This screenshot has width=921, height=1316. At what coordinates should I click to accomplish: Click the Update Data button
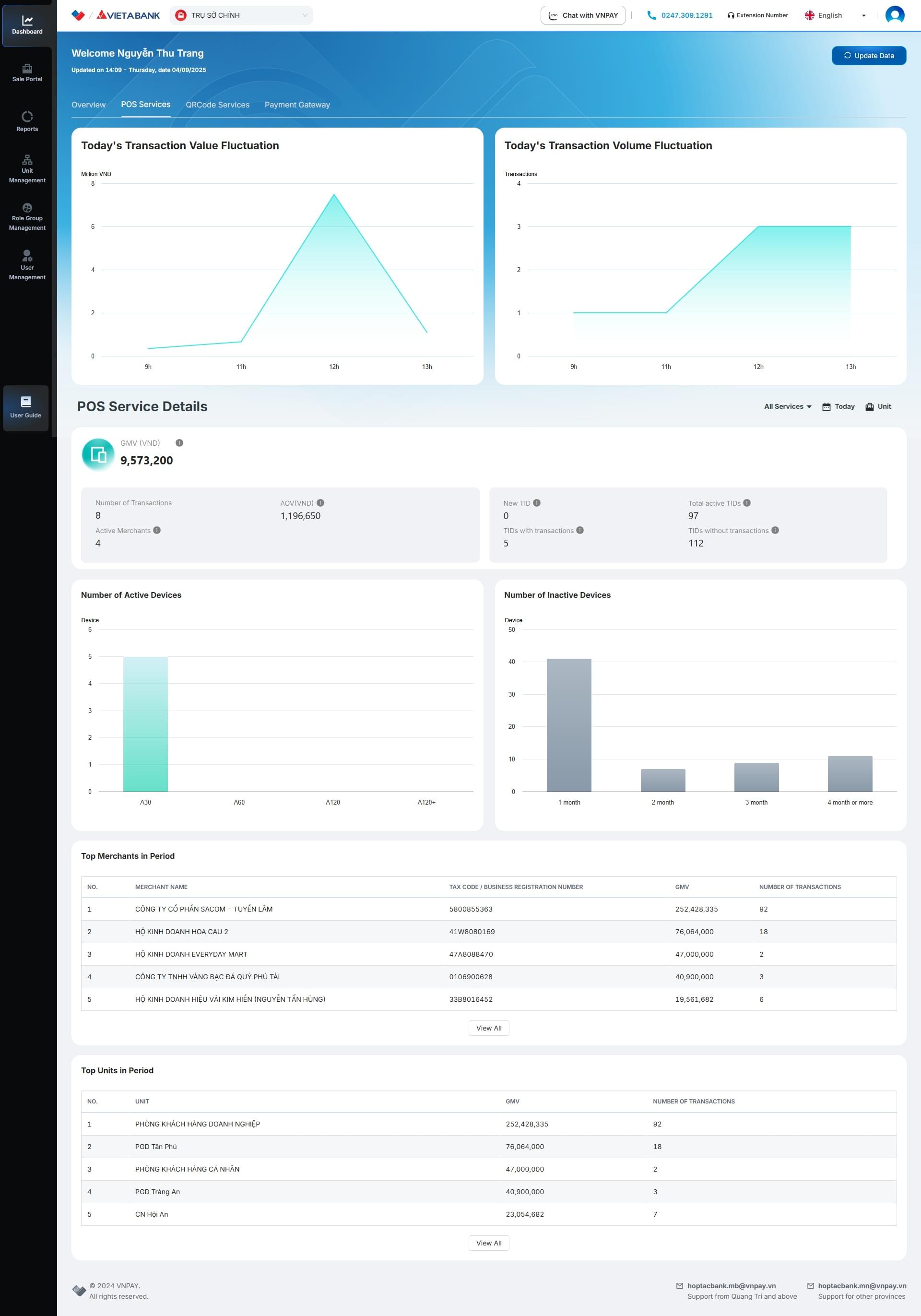pyautogui.click(x=868, y=56)
